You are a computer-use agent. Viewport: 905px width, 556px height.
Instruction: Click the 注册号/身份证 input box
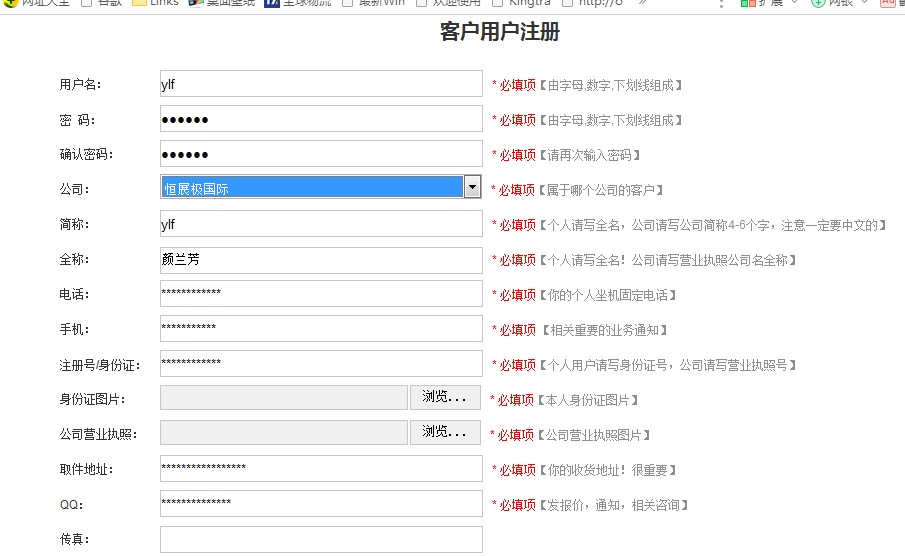click(321, 364)
